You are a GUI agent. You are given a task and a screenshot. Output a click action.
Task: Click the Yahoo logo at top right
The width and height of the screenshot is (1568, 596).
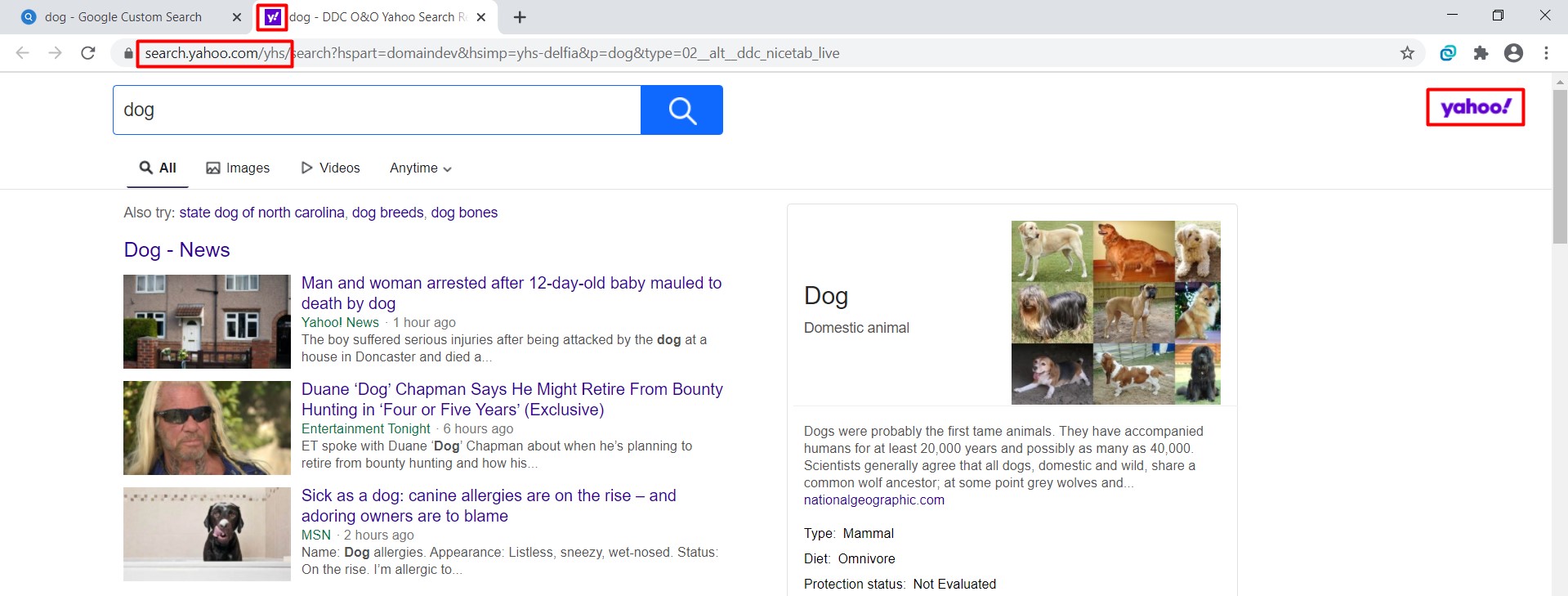(x=1476, y=107)
